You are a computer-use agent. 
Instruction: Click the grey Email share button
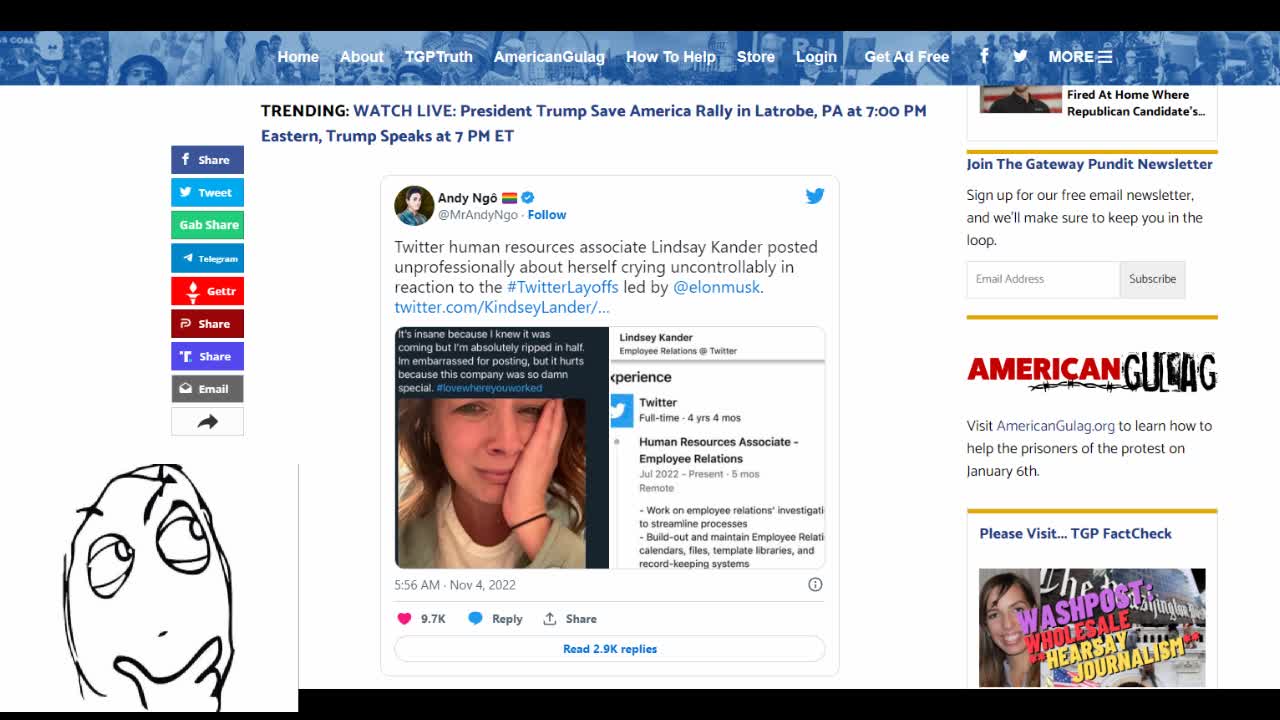[207, 389]
